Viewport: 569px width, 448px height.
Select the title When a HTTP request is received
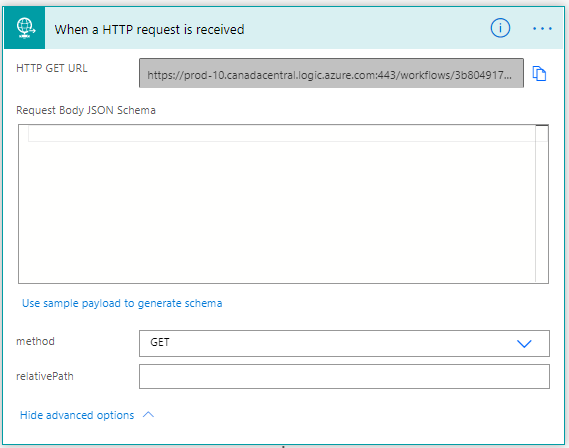[149, 29]
